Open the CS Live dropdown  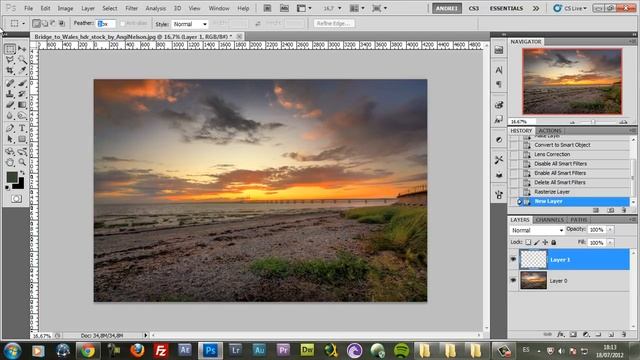570,8
